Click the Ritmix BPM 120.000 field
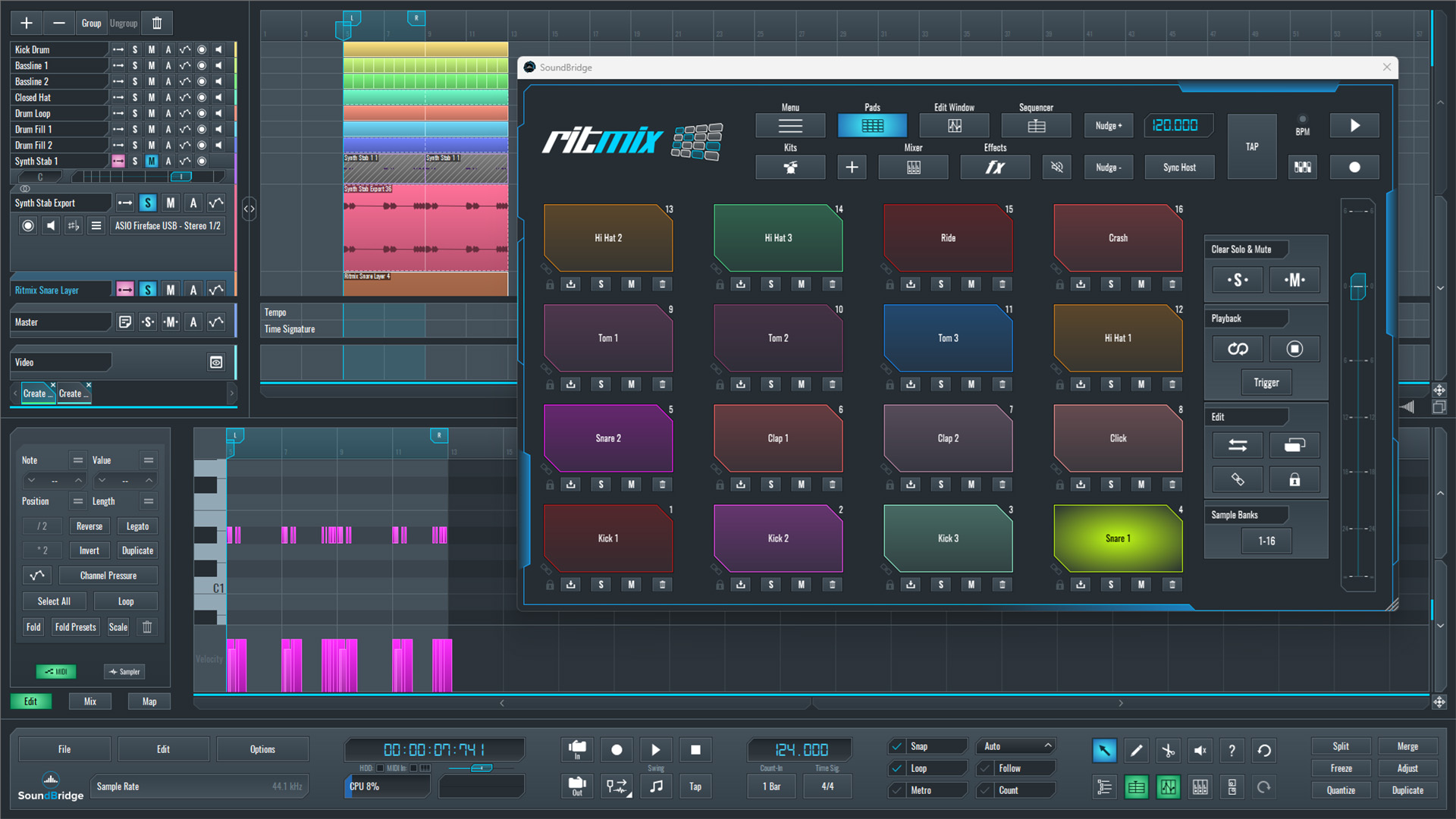Image resolution: width=1456 pixels, height=819 pixels. pos(1178,126)
